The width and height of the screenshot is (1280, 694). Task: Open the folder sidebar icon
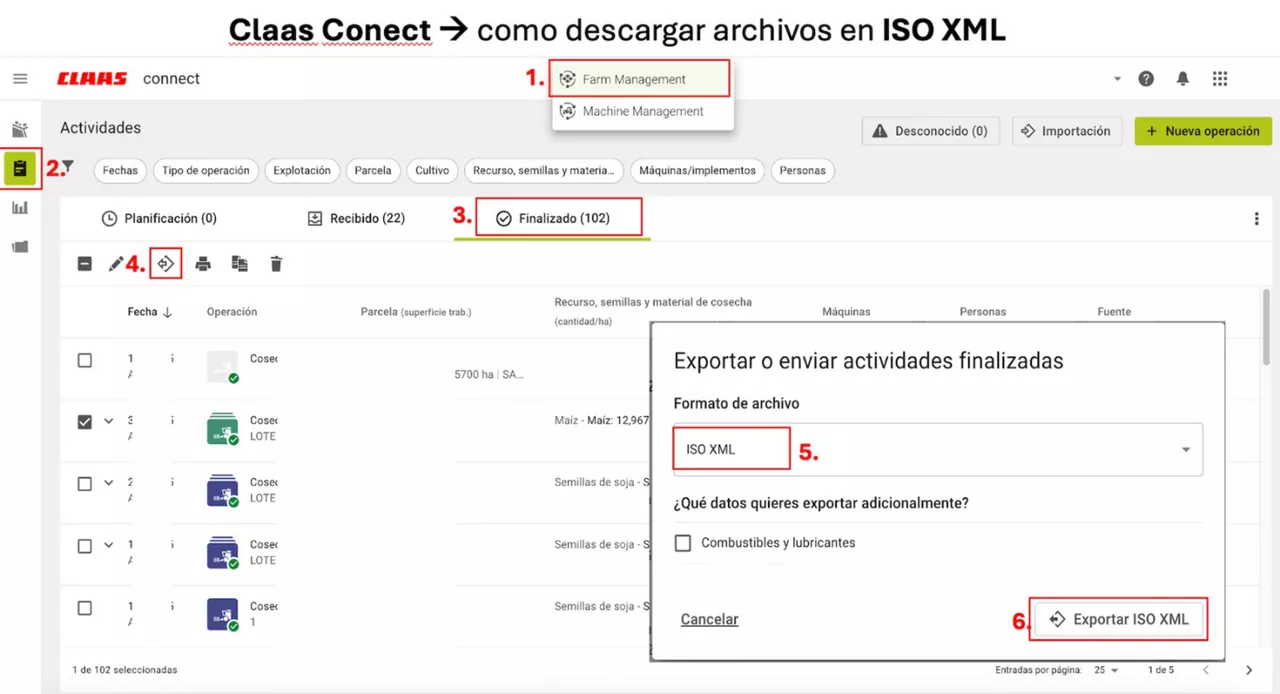point(20,246)
